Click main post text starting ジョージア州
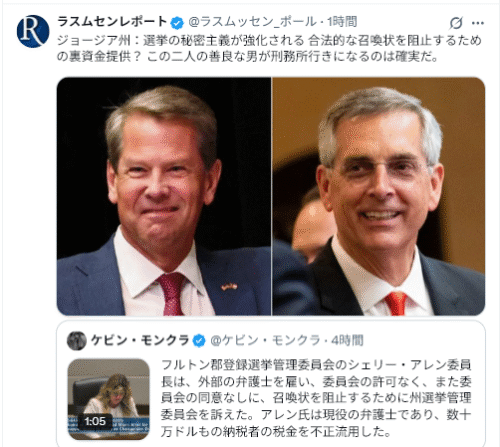Image resolution: width=500 pixels, height=447 pixels. click(269, 49)
